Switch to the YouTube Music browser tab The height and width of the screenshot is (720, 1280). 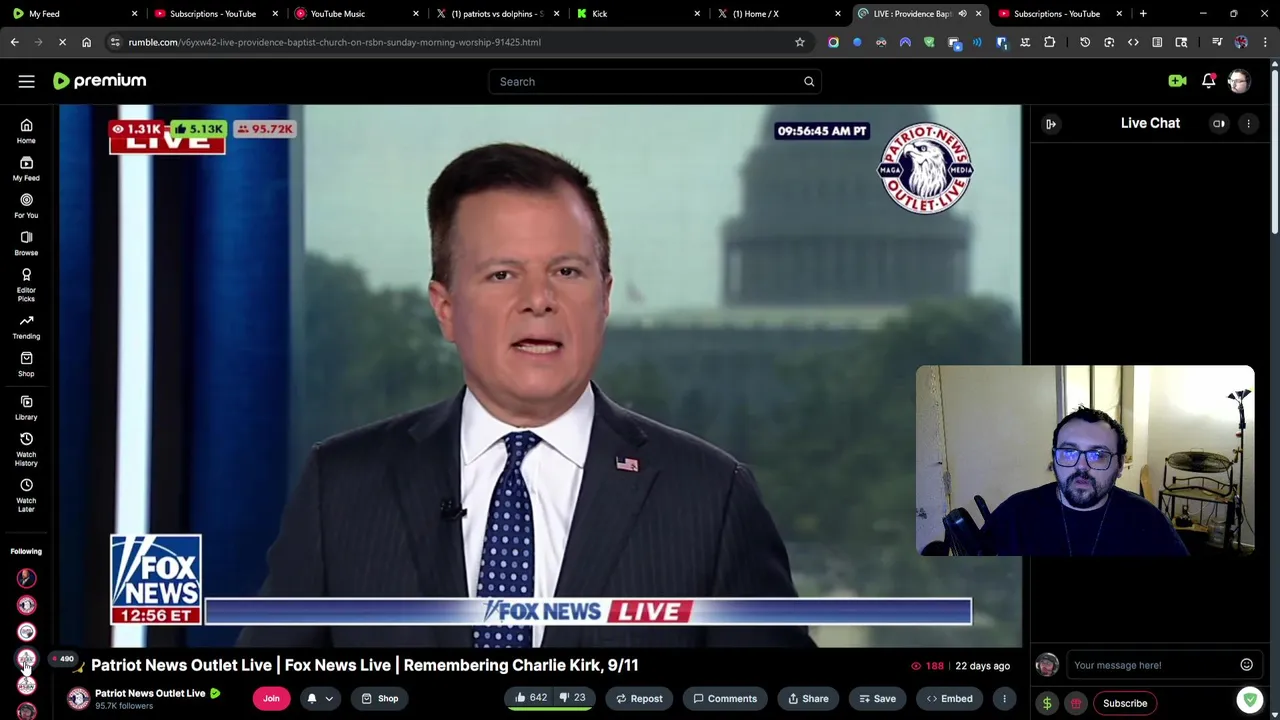pyautogui.click(x=355, y=14)
